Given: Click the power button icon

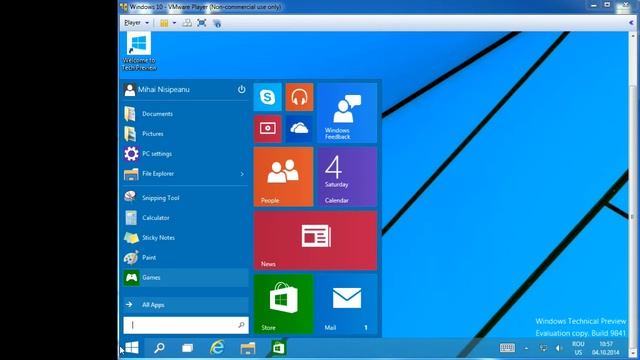Looking at the screenshot, I should point(242,89).
